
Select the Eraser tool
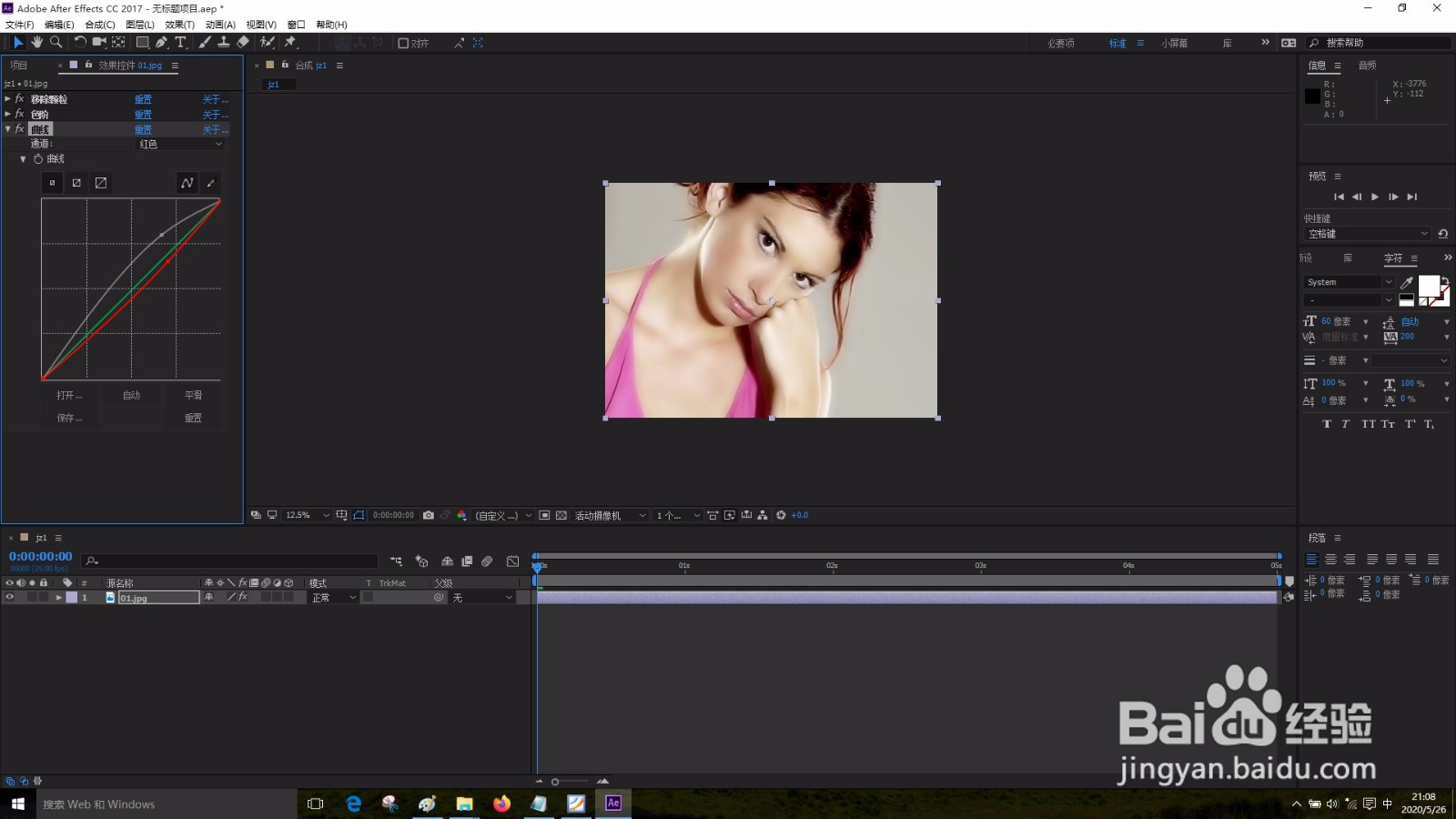point(243,43)
